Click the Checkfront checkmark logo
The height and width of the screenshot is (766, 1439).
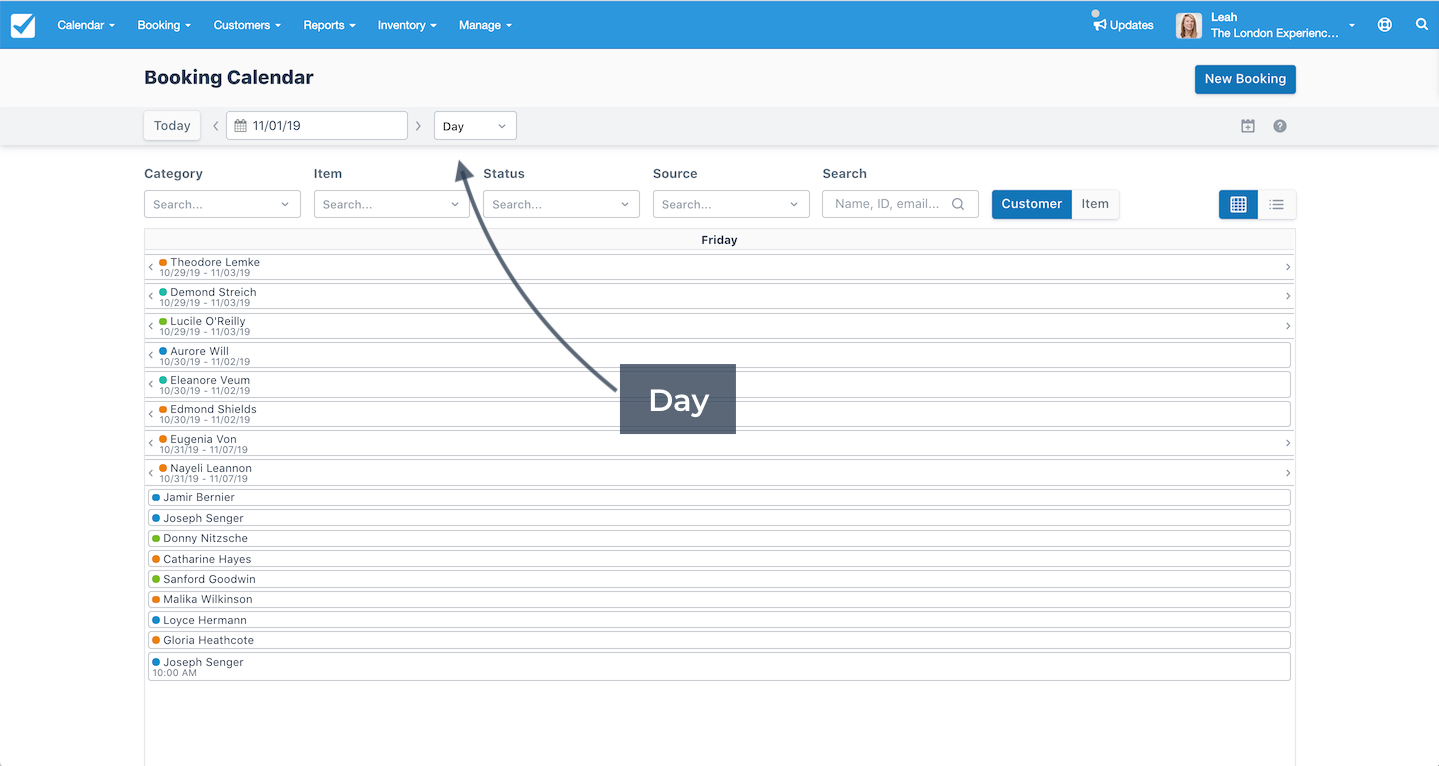pyautogui.click(x=23, y=25)
